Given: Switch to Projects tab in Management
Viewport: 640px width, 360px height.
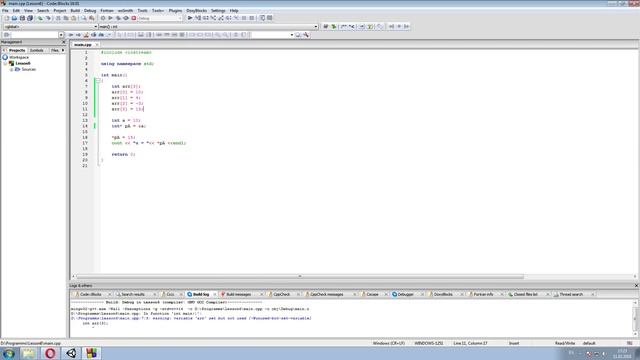Looking at the screenshot, I should click(x=17, y=50).
